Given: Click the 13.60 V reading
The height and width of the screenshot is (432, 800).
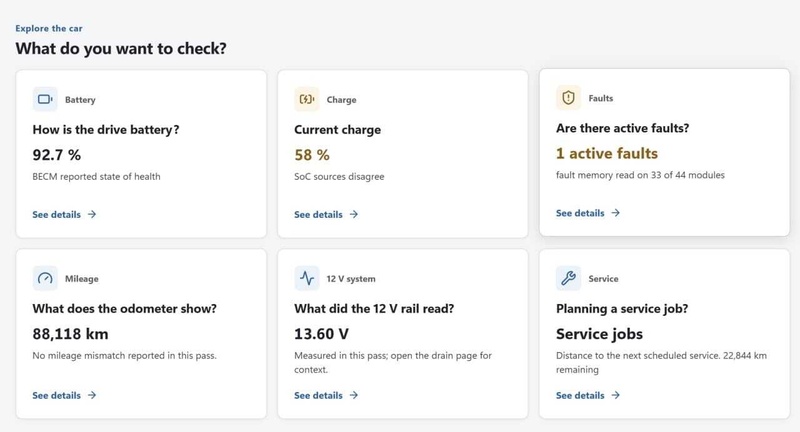Looking at the screenshot, I should pos(321,334).
